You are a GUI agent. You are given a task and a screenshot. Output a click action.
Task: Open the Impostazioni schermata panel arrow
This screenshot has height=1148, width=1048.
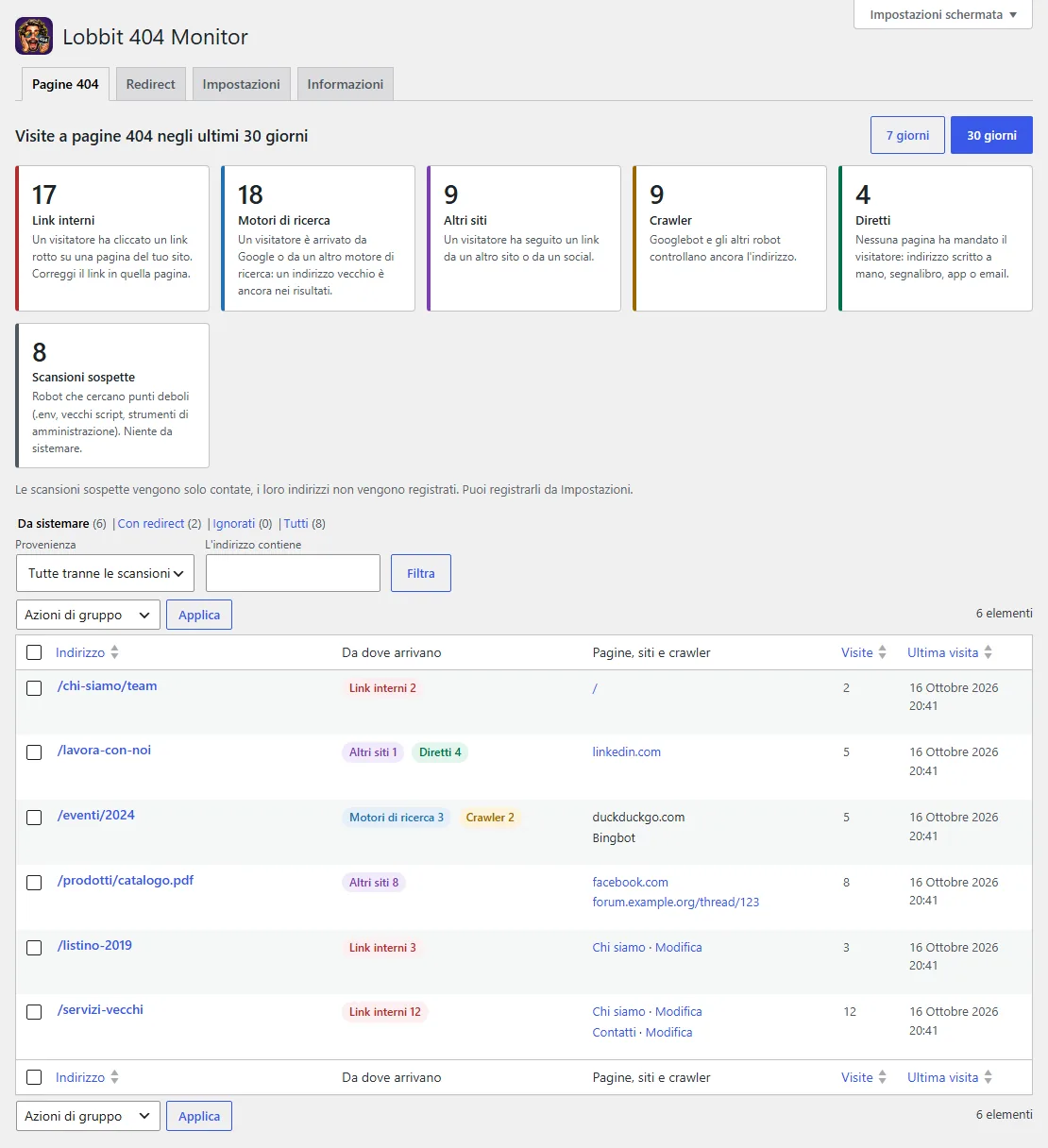[x=1013, y=15]
